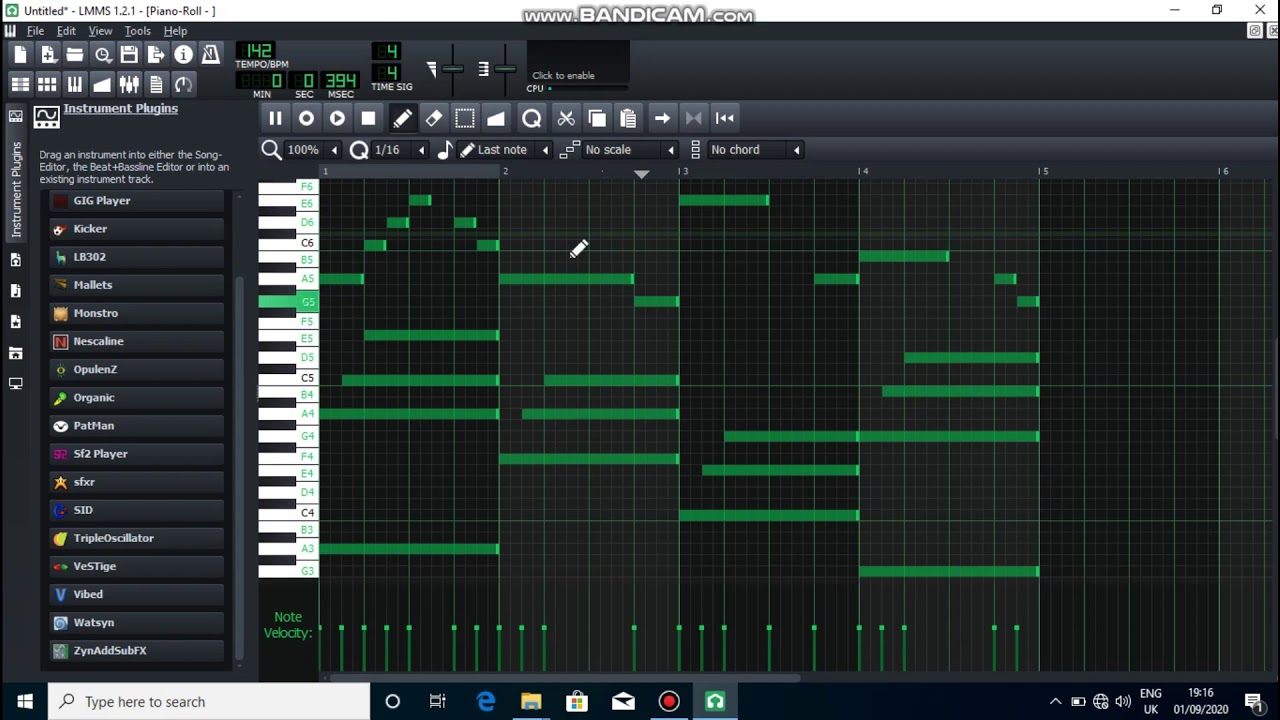Show the Beat+Bassline Editor
1280x720 pixels.
point(47,84)
